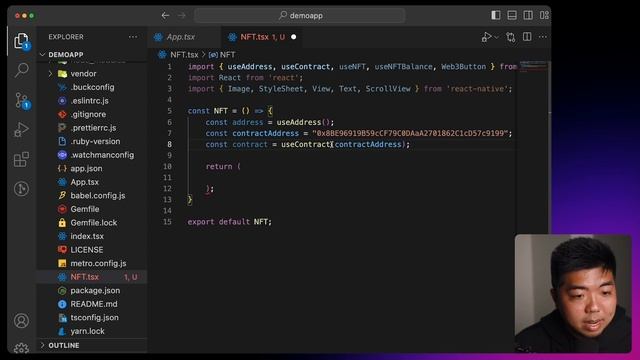640x360 pixels.
Task: Open .prettierrc.js file
Action: (93, 128)
